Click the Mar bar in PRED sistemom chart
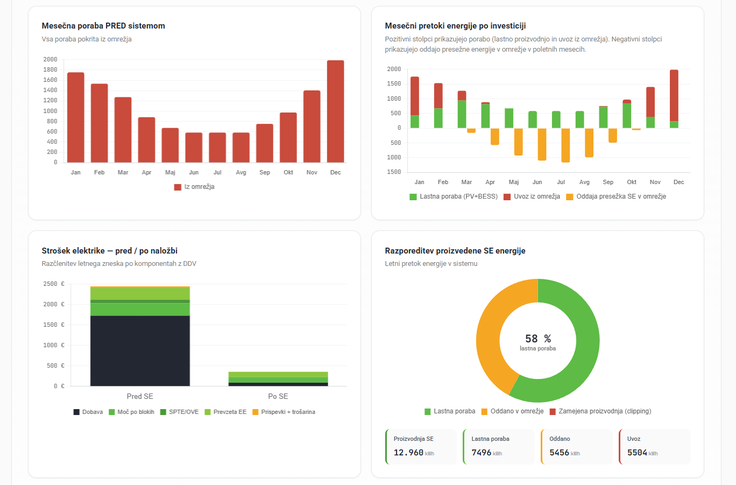Image resolution: width=736 pixels, height=485 pixels. pos(123,130)
